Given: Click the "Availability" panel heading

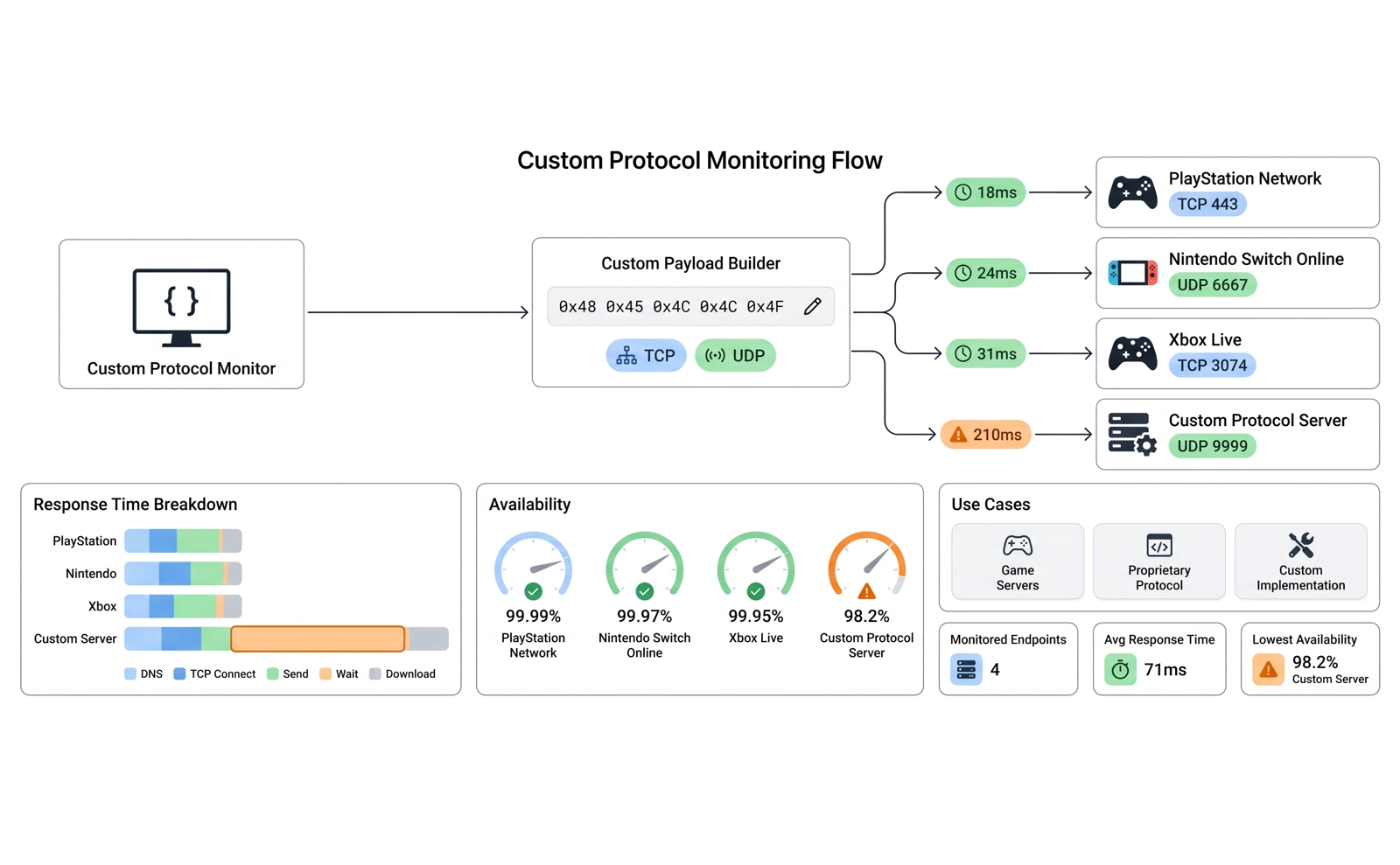Looking at the screenshot, I should point(529,505).
